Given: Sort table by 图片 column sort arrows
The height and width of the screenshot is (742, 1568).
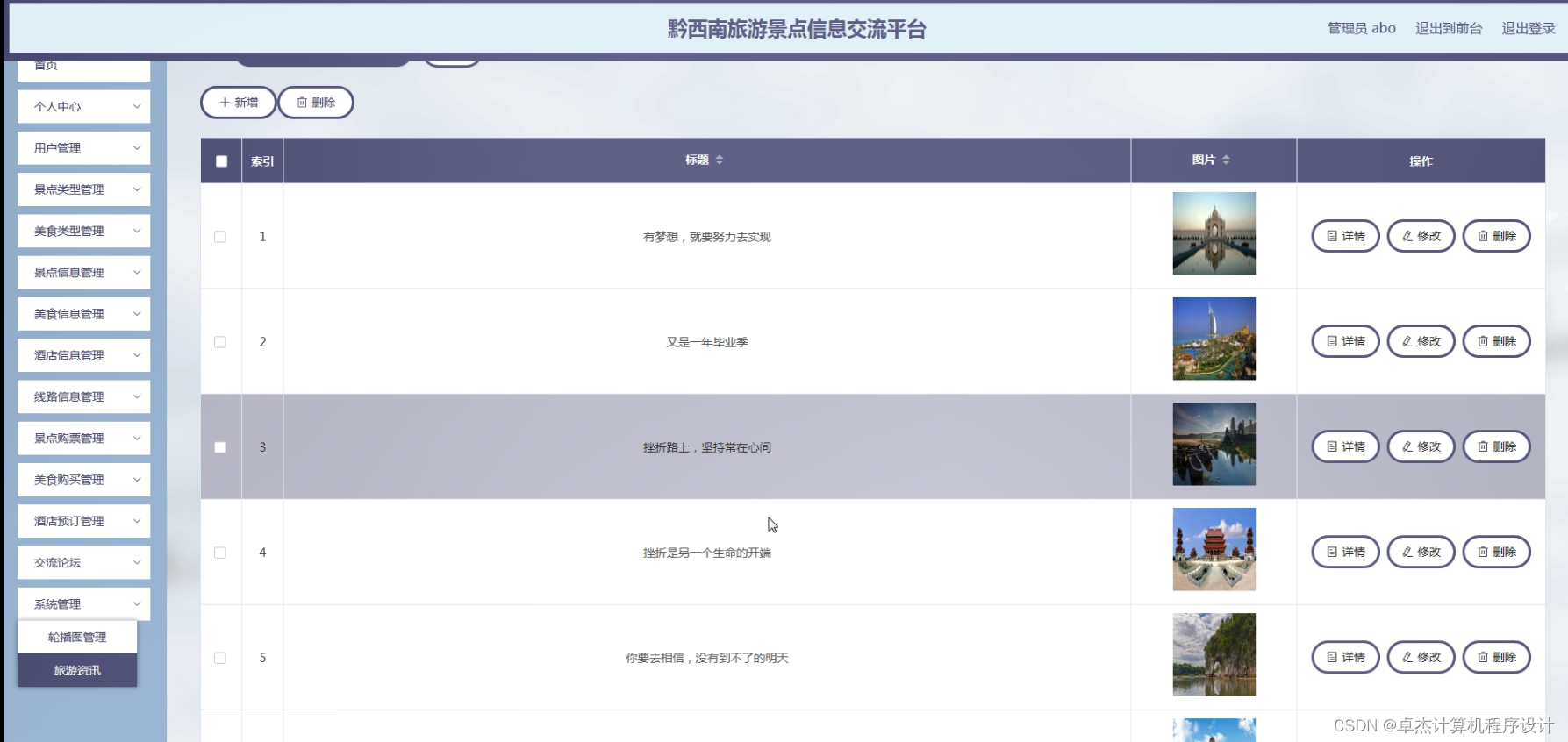Looking at the screenshot, I should tap(1226, 160).
